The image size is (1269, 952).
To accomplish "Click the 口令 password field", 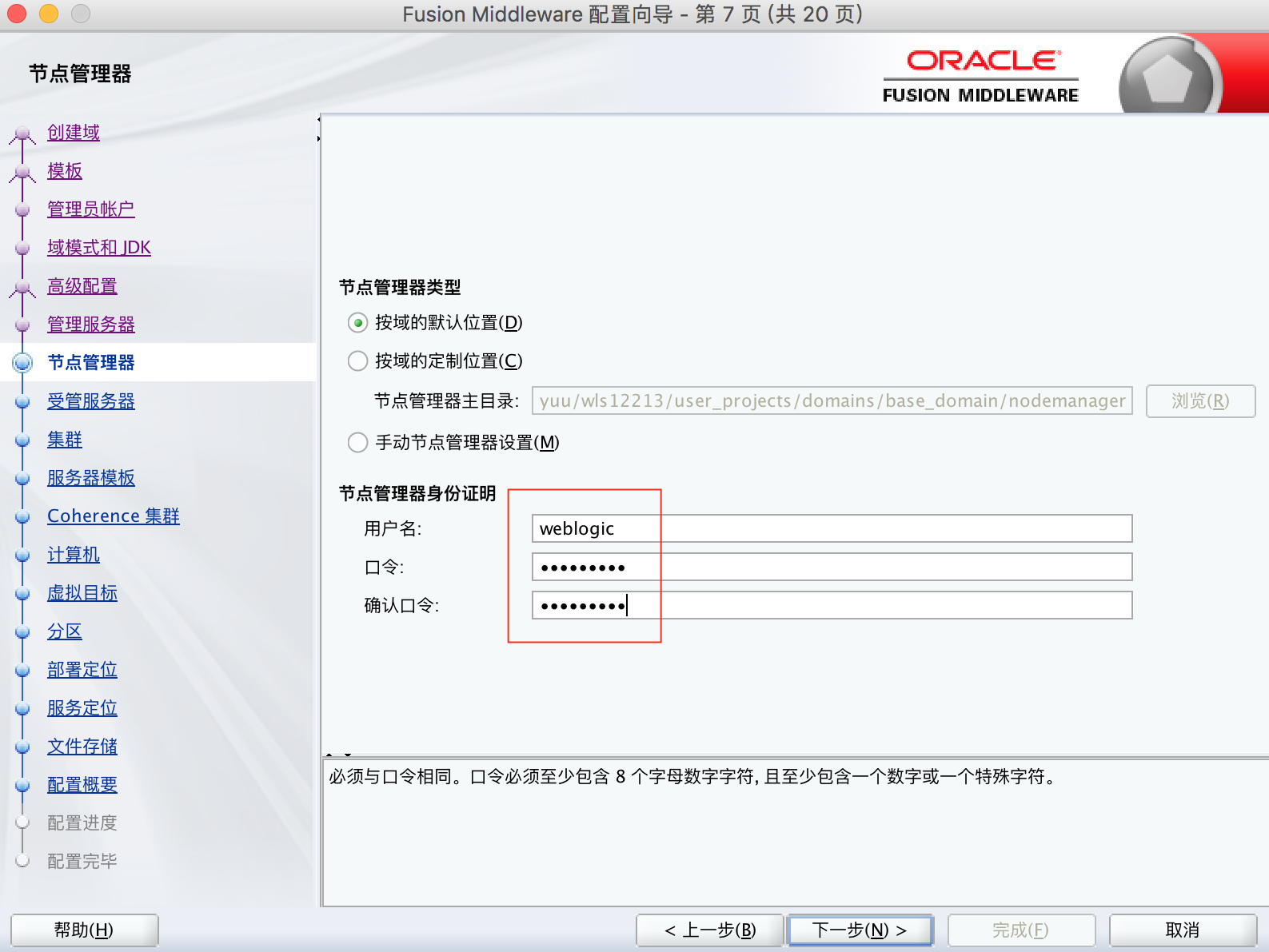I will point(832,567).
